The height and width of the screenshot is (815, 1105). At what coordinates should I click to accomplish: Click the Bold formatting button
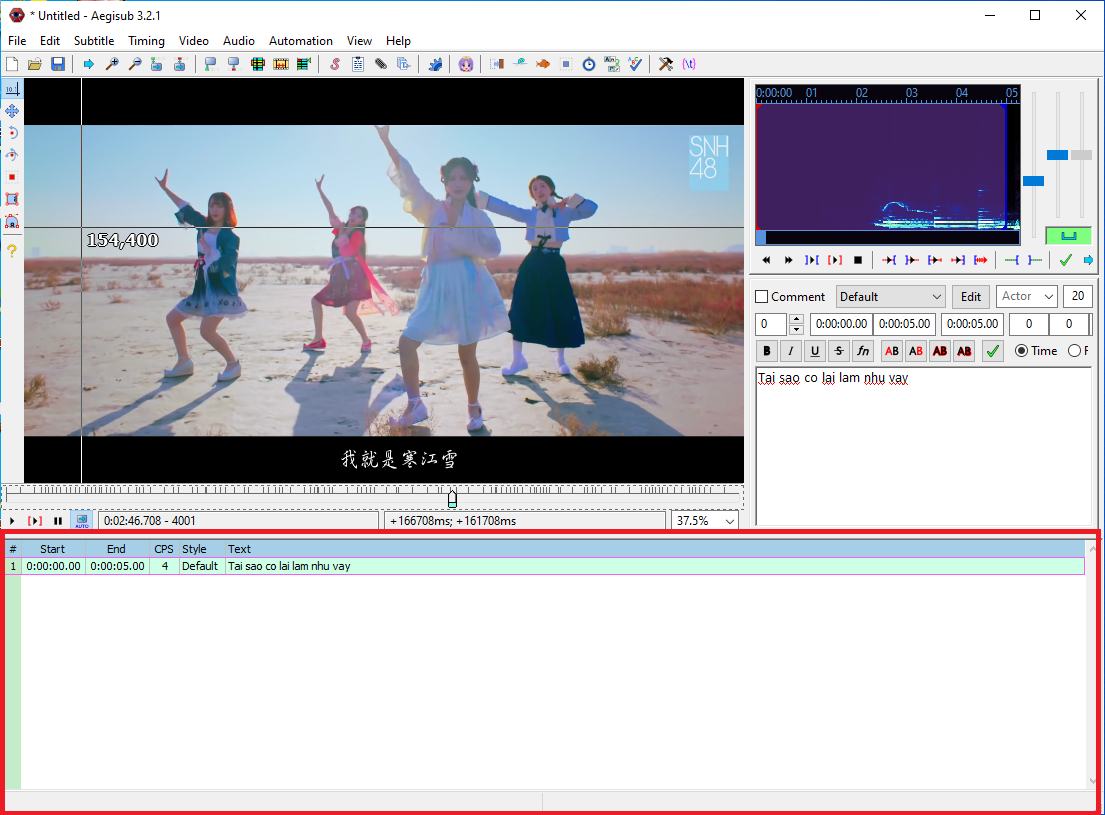(x=767, y=351)
